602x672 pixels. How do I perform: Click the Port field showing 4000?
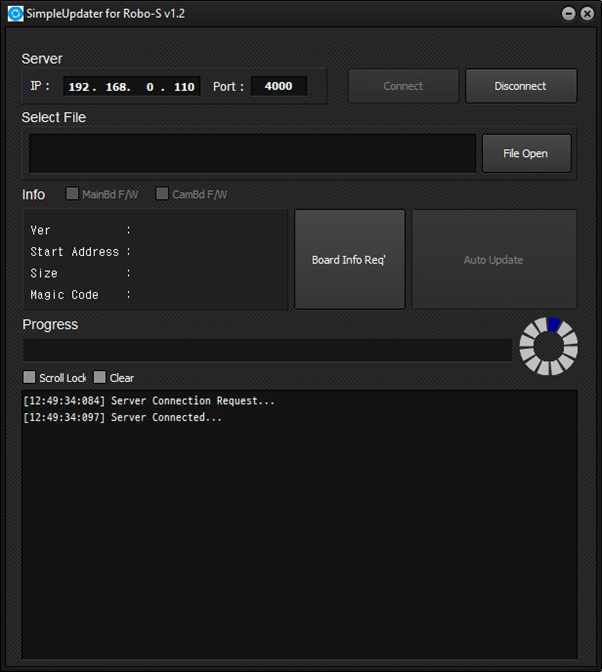(278, 86)
